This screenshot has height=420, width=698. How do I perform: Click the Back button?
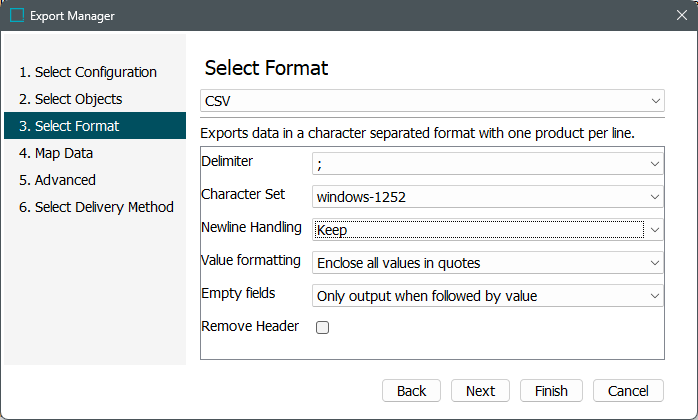pyautogui.click(x=411, y=391)
